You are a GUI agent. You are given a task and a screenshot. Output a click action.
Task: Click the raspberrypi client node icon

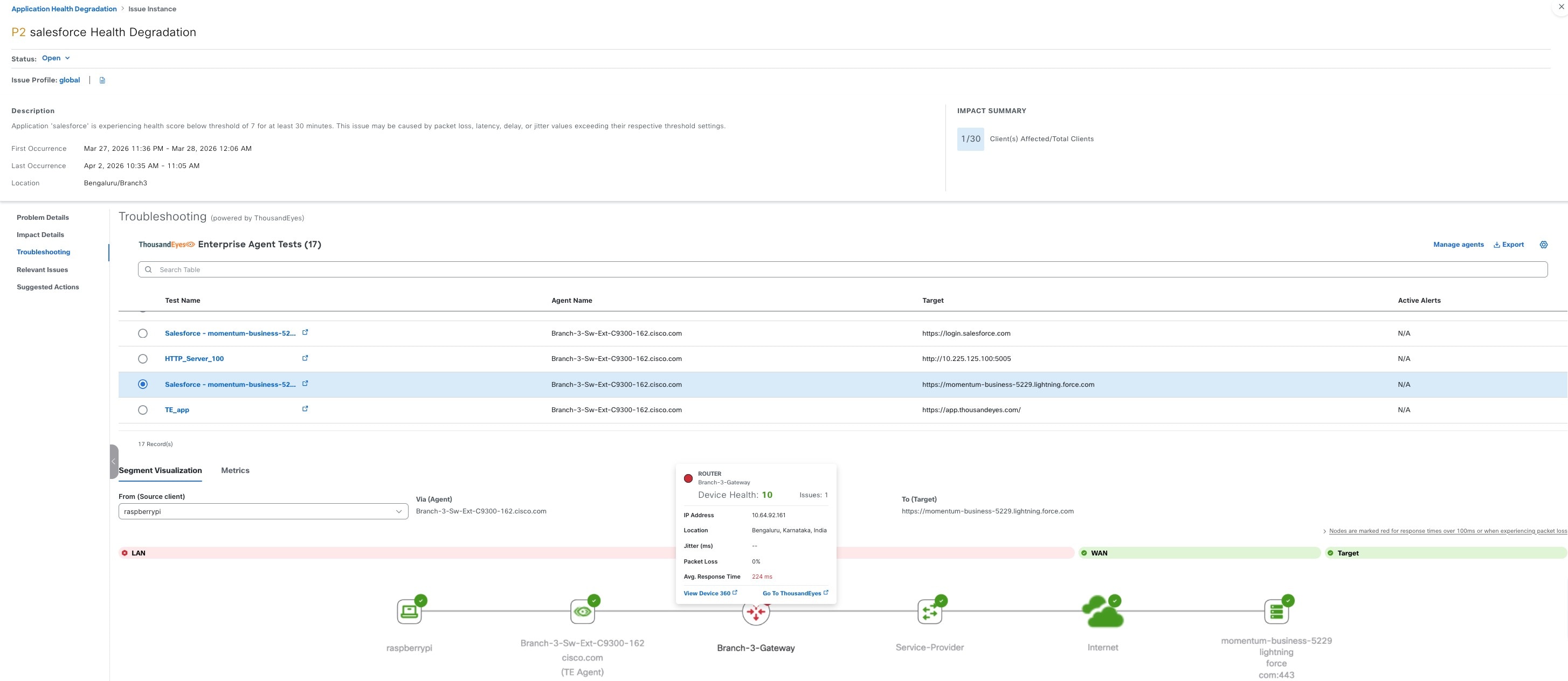(409, 611)
